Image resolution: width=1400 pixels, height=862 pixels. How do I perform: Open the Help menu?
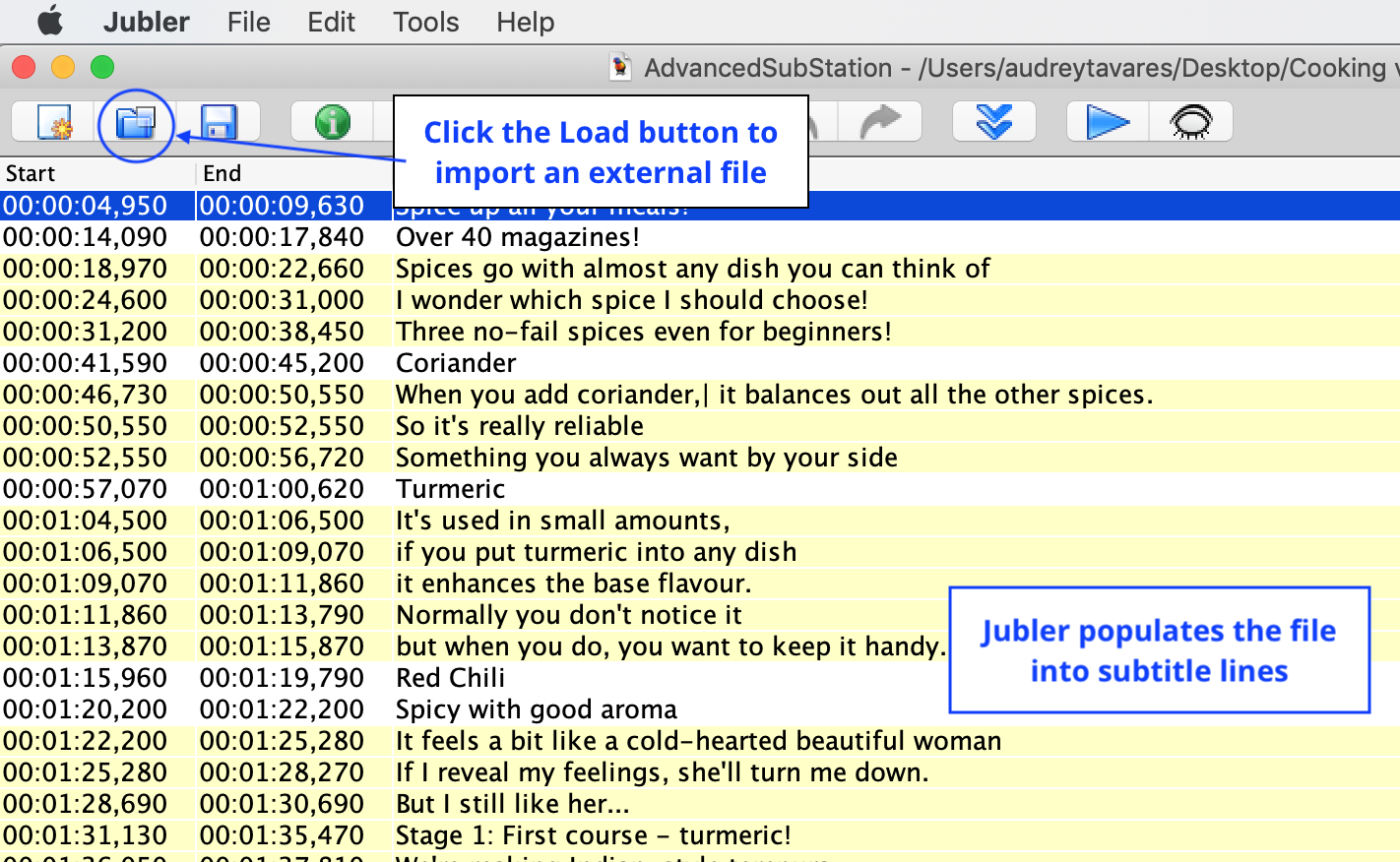526,22
